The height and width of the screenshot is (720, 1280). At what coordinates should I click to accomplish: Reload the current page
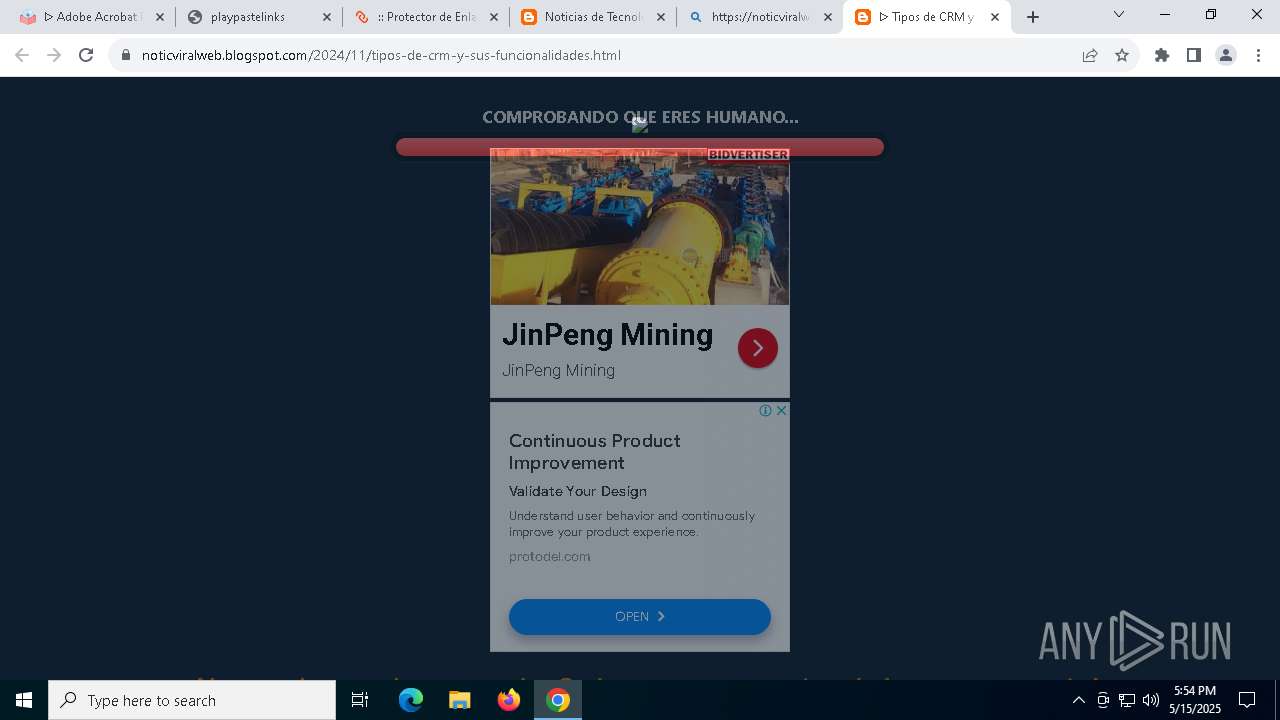86,55
